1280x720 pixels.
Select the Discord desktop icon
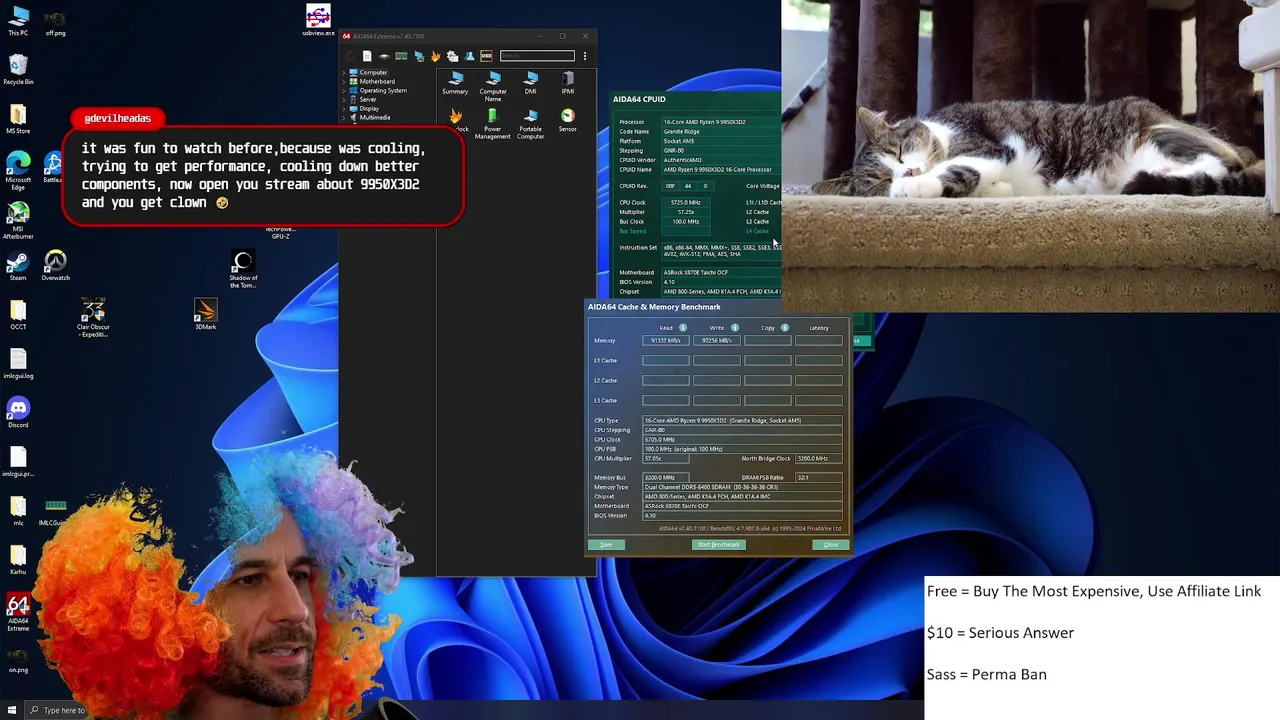[x=18, y=412]
